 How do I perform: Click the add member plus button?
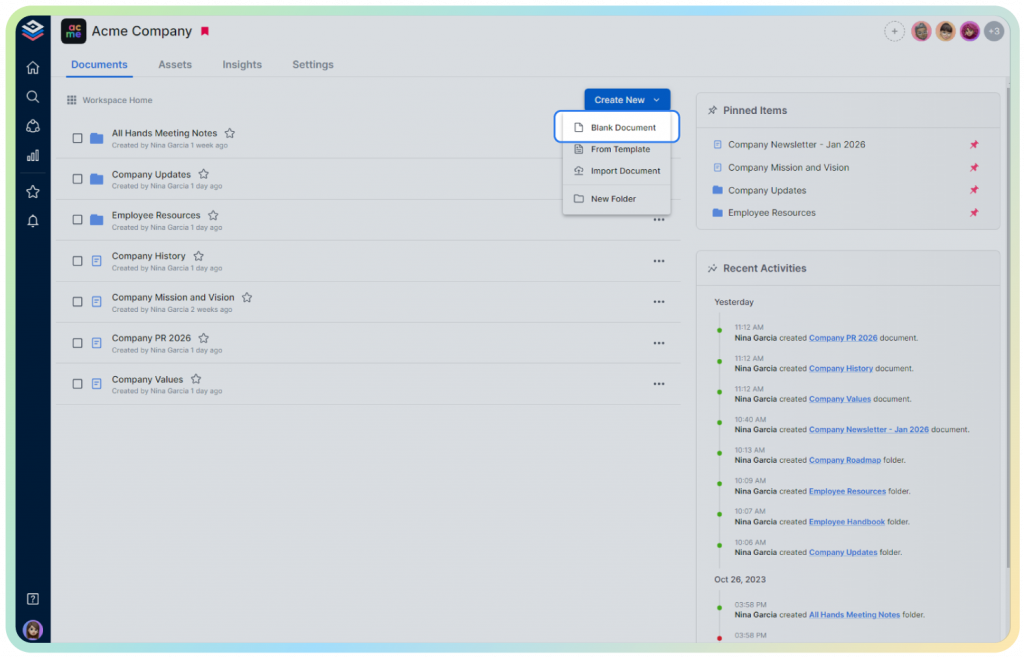[x=894, y=32]
